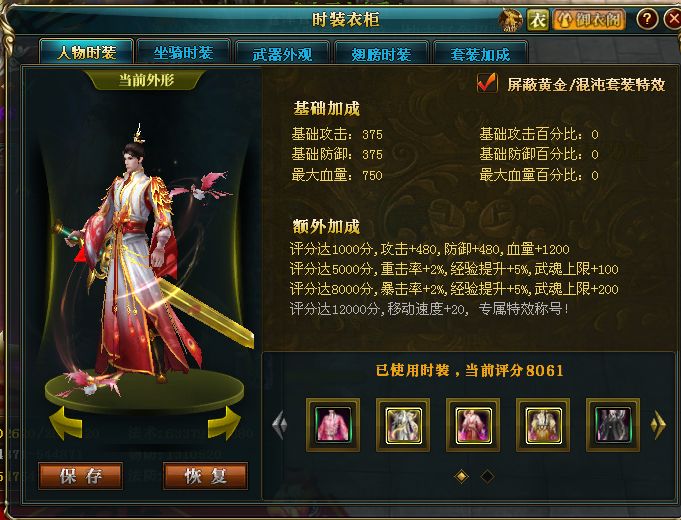Rotate character left with yellow arrow
The image size is (681, 520).
coord(66,423)
